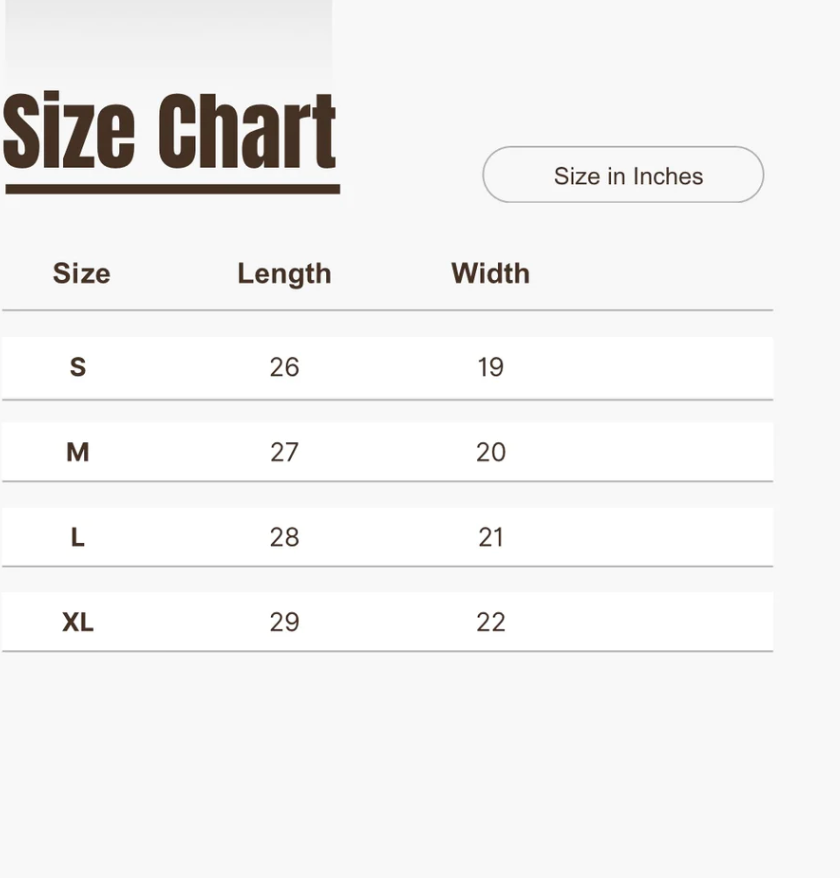Click width value 19 in S row
This screenshot has width=840, height=884.
coord(490,367)
